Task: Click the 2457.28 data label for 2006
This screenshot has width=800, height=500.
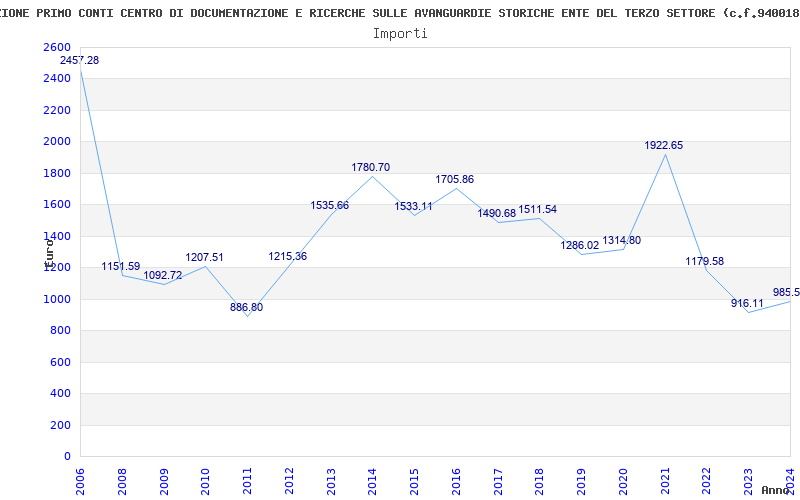Action: tap(79, 61)
